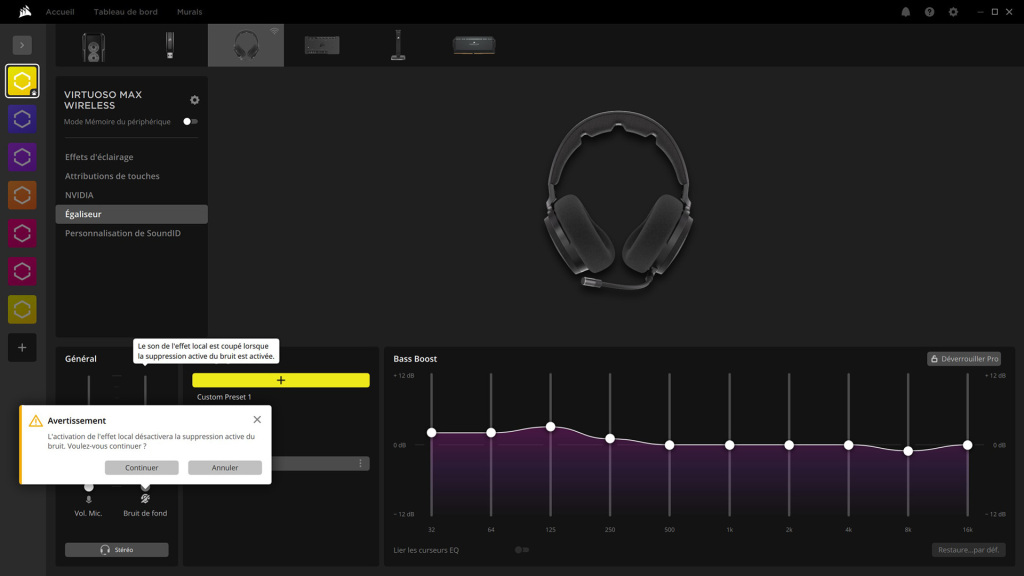Click the Vol. Mic. microphone icon
The width and height of the screenshot is (1024, 576).
point(89,500)
